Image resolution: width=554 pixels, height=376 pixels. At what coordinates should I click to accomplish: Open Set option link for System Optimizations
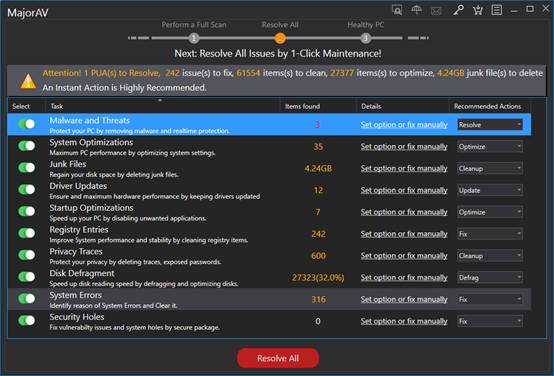(404, 146)
